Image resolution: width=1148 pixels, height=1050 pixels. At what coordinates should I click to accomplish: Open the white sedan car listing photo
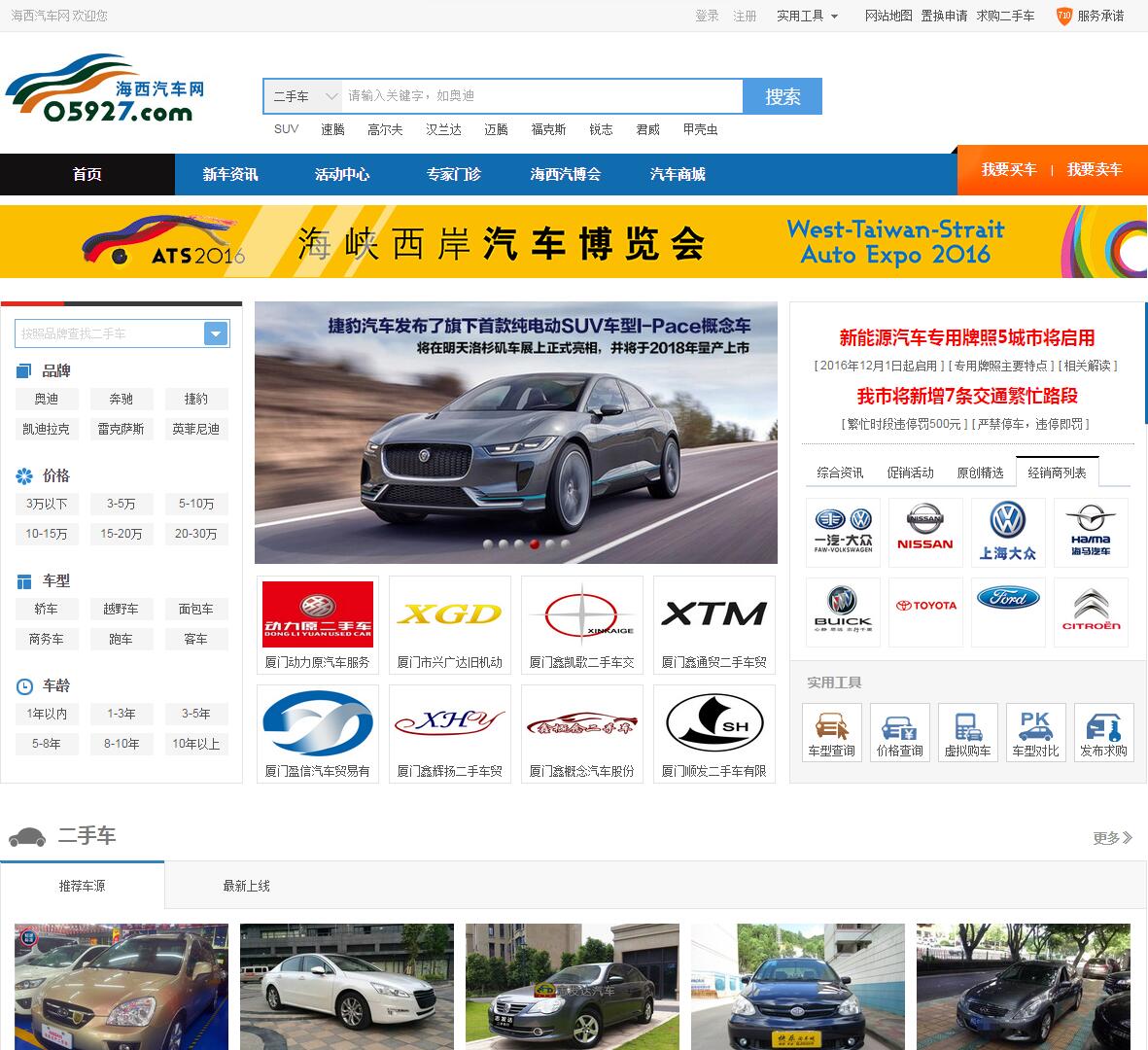[347, 986]
